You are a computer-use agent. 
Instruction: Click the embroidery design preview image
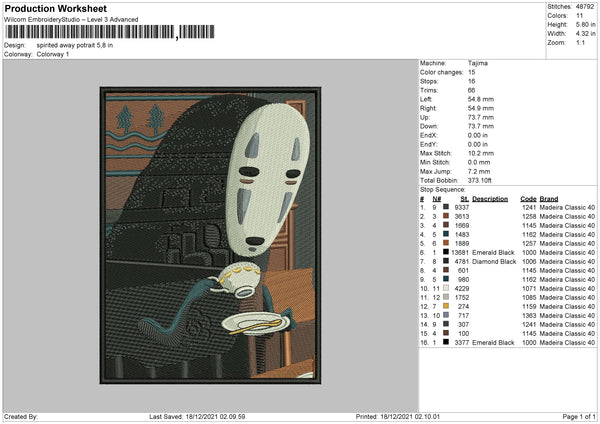(210, 235)
